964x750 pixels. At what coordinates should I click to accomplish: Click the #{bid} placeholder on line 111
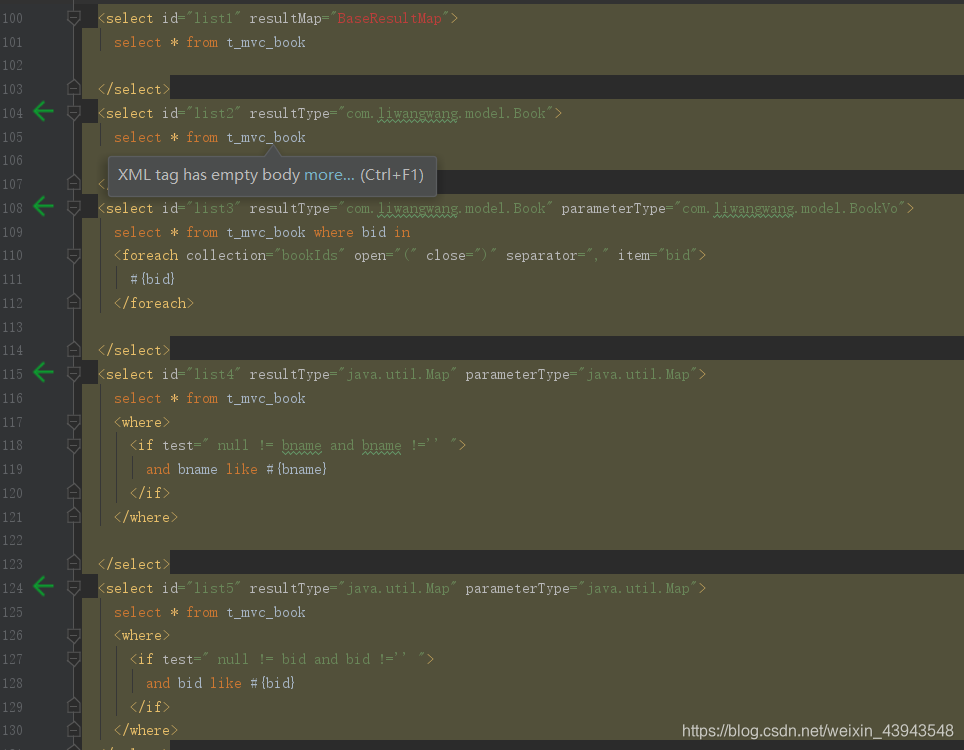click(x=152, y=279)
